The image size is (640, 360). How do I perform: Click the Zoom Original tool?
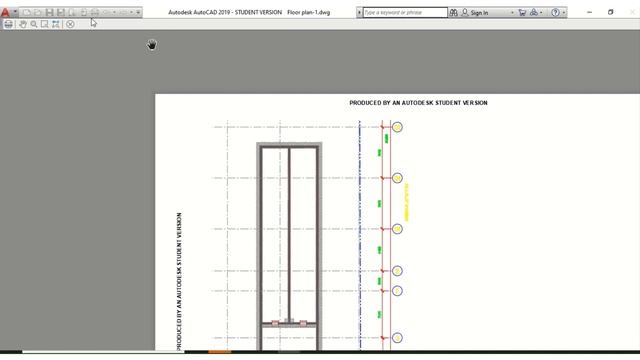56,24
